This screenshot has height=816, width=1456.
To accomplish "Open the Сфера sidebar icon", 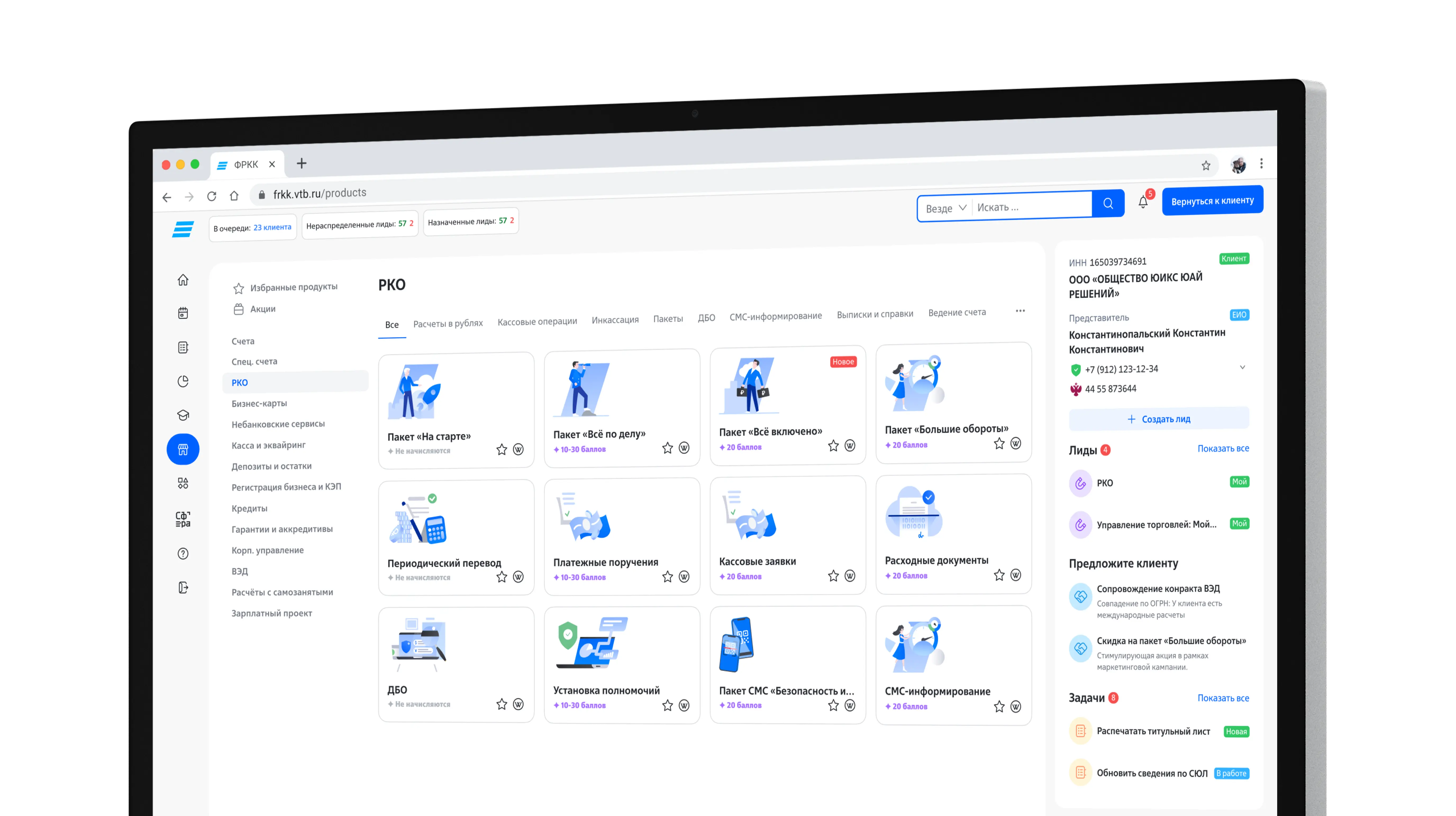I will click(x=183, y=519).
